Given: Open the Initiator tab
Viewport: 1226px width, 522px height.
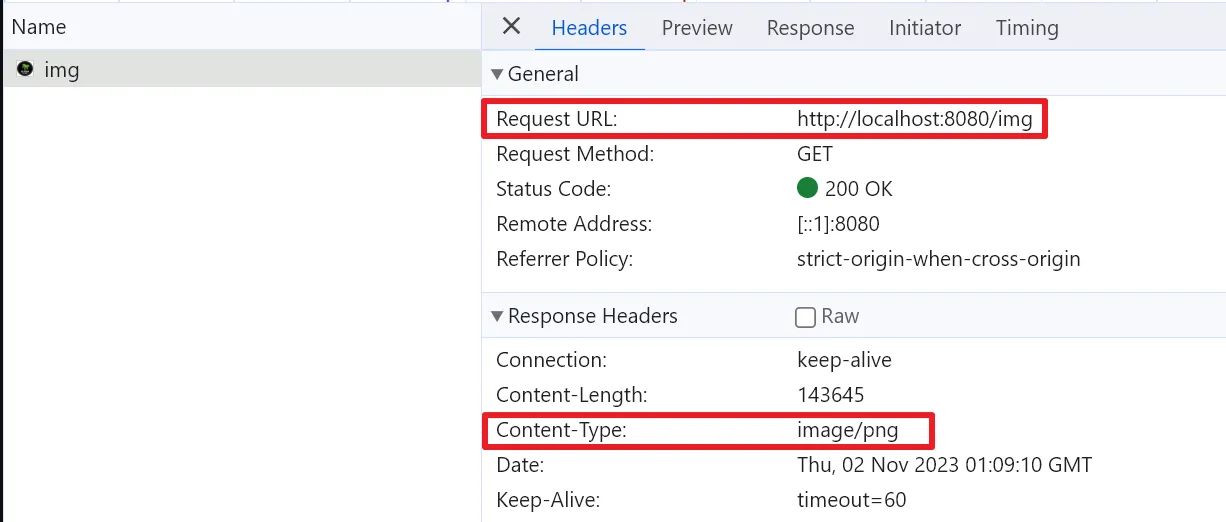Looking at the screenshot, I should (925, 28).
